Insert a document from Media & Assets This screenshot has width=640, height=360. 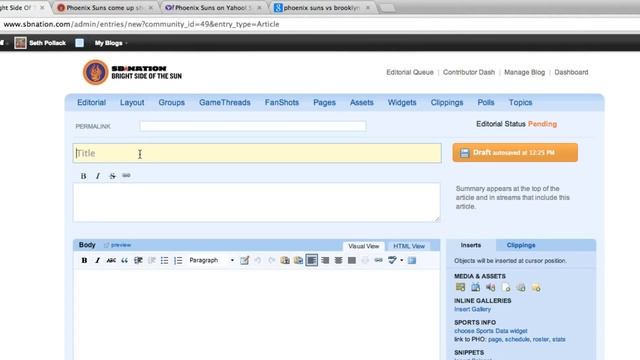506,287
